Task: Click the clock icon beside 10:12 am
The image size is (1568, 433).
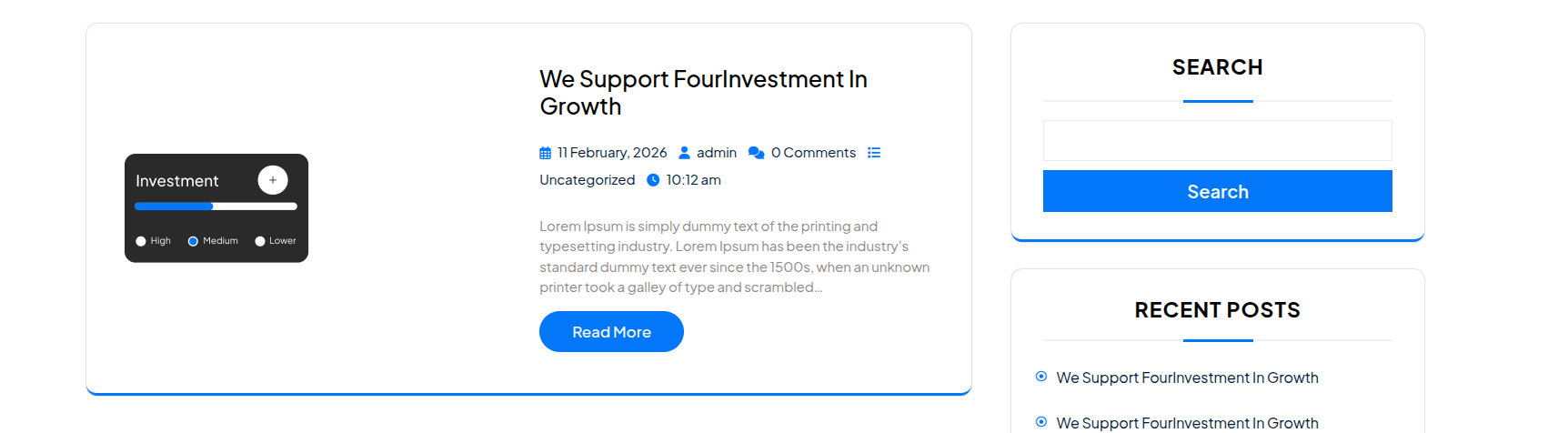Action: tap(653, 180)
